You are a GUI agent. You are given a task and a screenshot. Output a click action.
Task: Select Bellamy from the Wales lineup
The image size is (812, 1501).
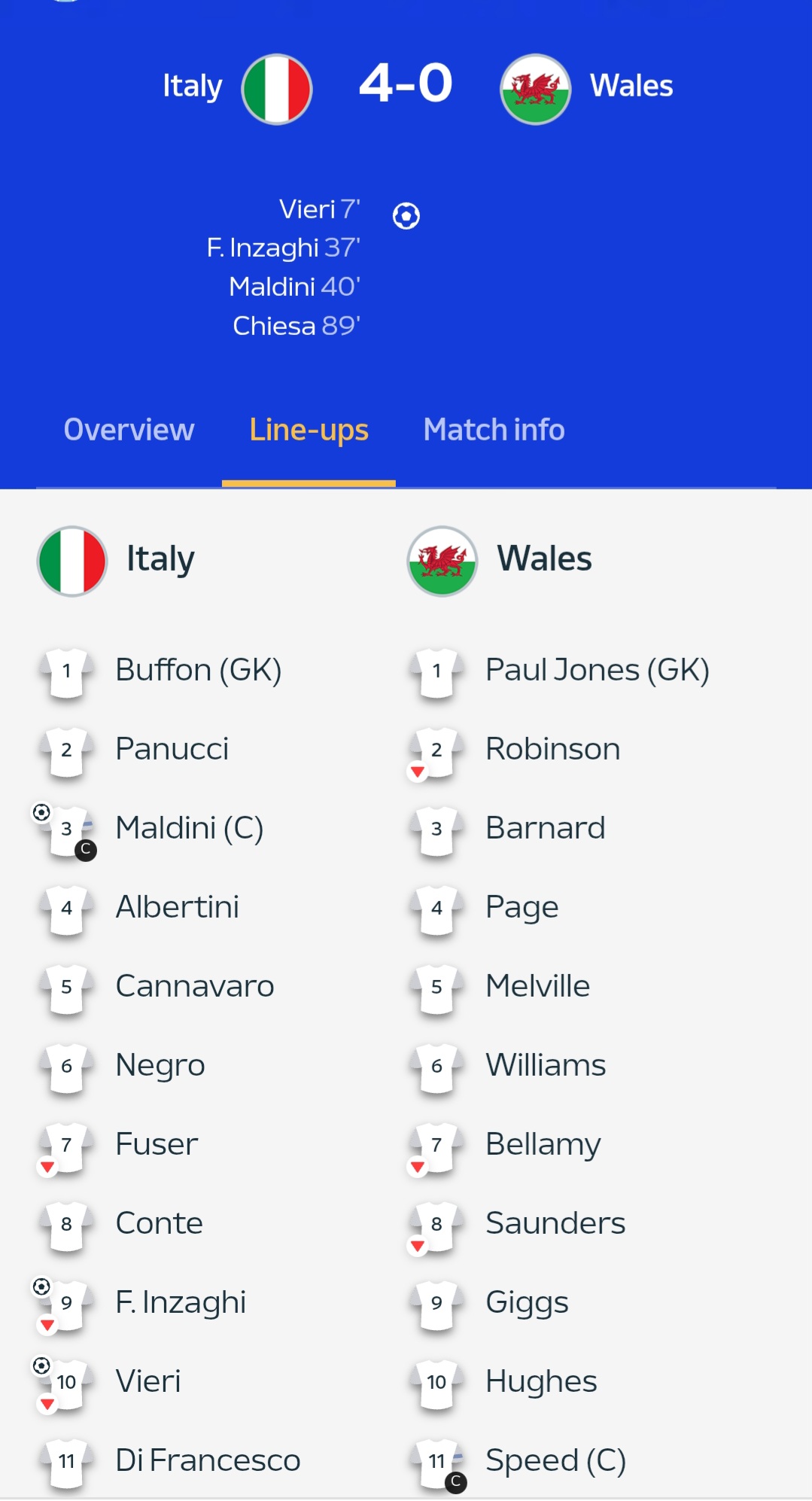543,1145
